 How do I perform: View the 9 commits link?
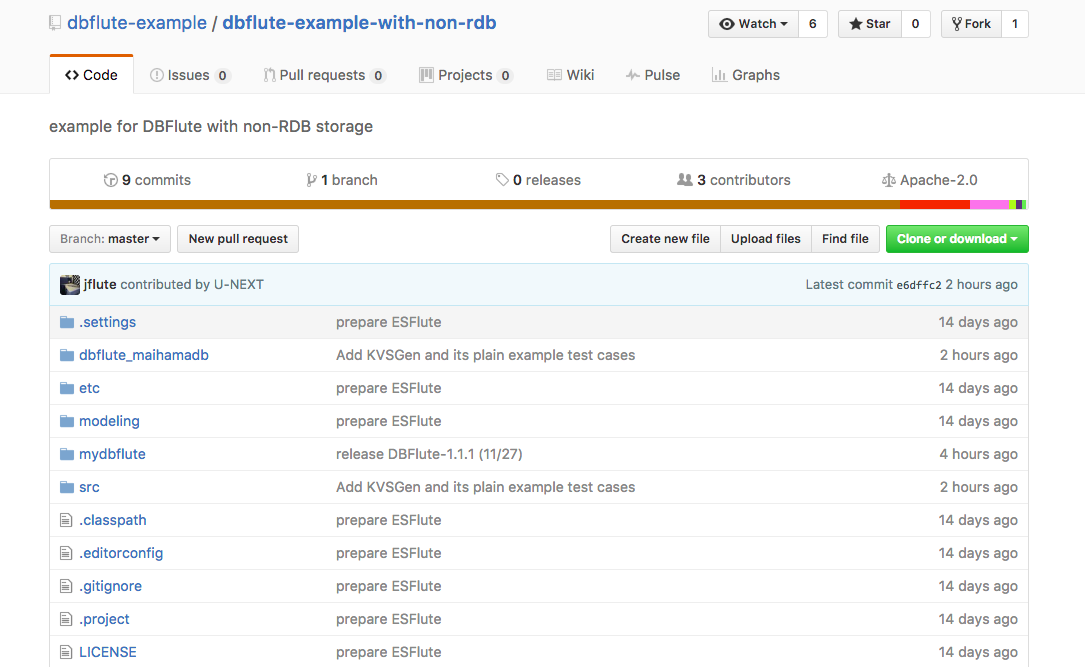(x=147, y=180)
